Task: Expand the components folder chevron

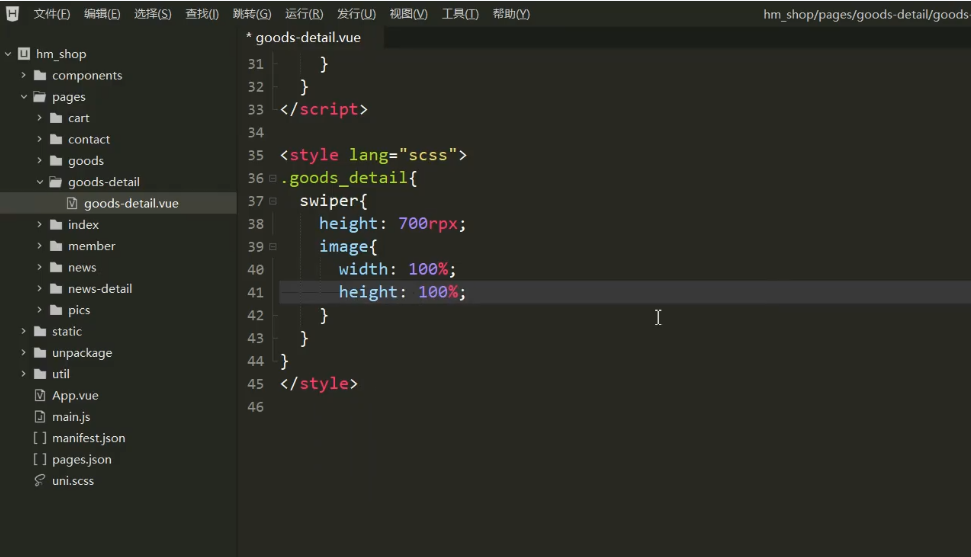Action: 24,75
